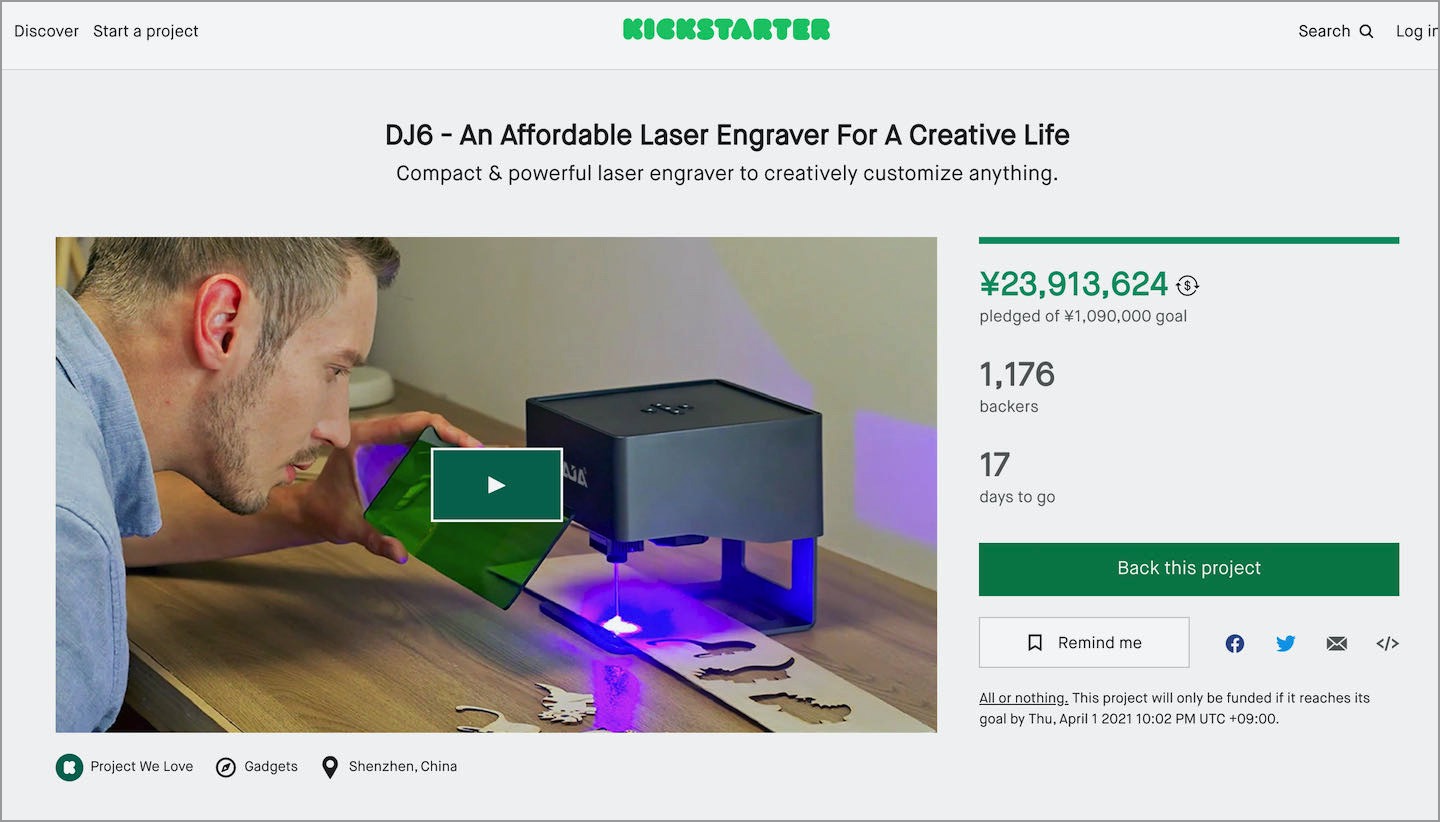Open the Discover menu

(46, 31)
